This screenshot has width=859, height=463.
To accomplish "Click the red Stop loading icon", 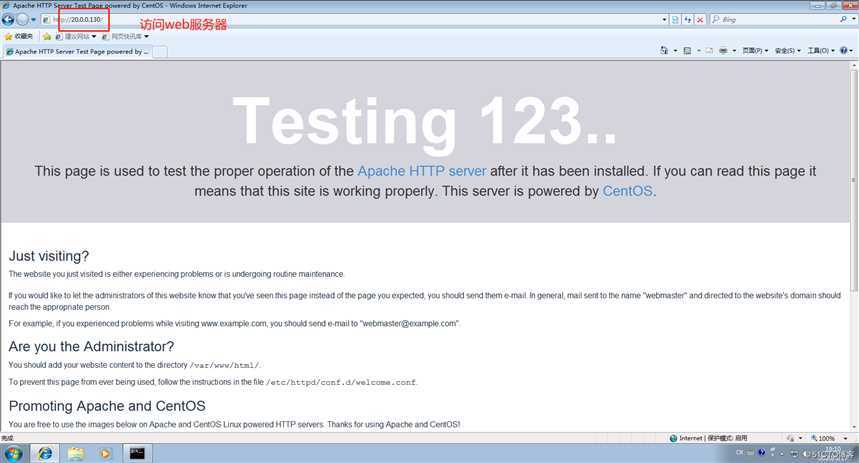I will tap(700, 20).
